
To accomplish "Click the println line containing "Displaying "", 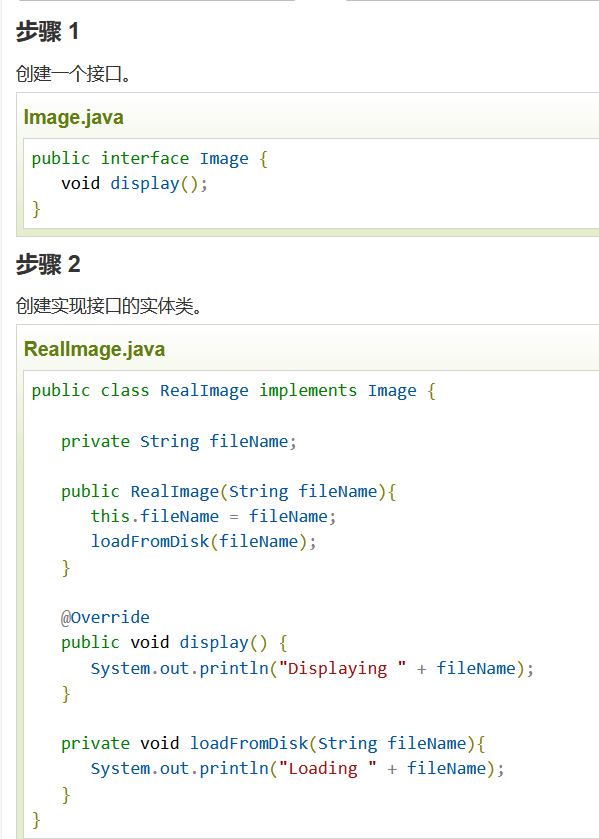I will (313, 668).
